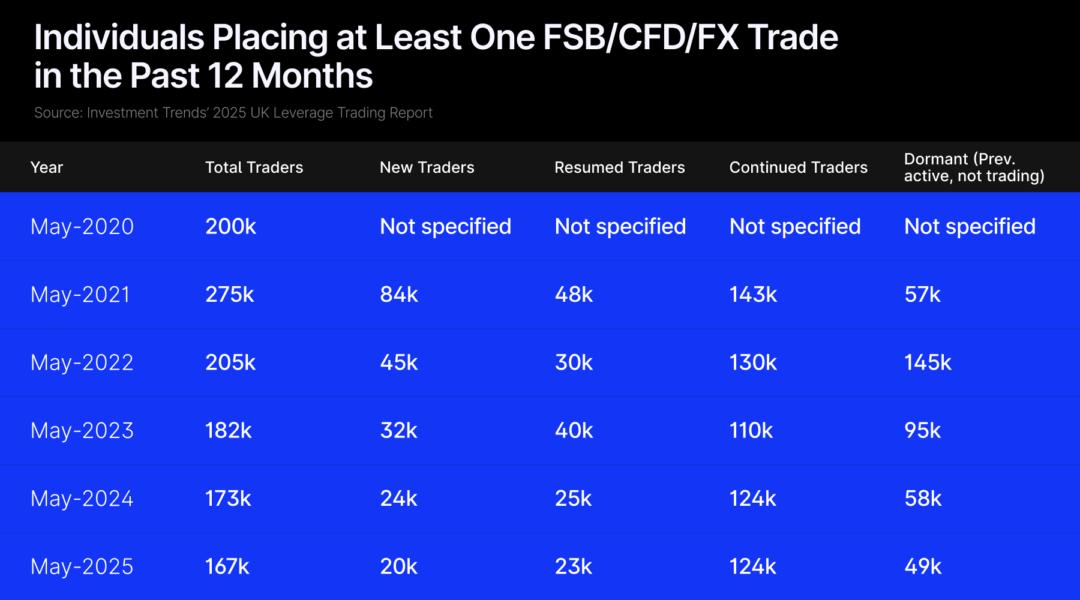
Task: Click the May-2022 row label
Action: pyautogui.click(x=82, y=363)
